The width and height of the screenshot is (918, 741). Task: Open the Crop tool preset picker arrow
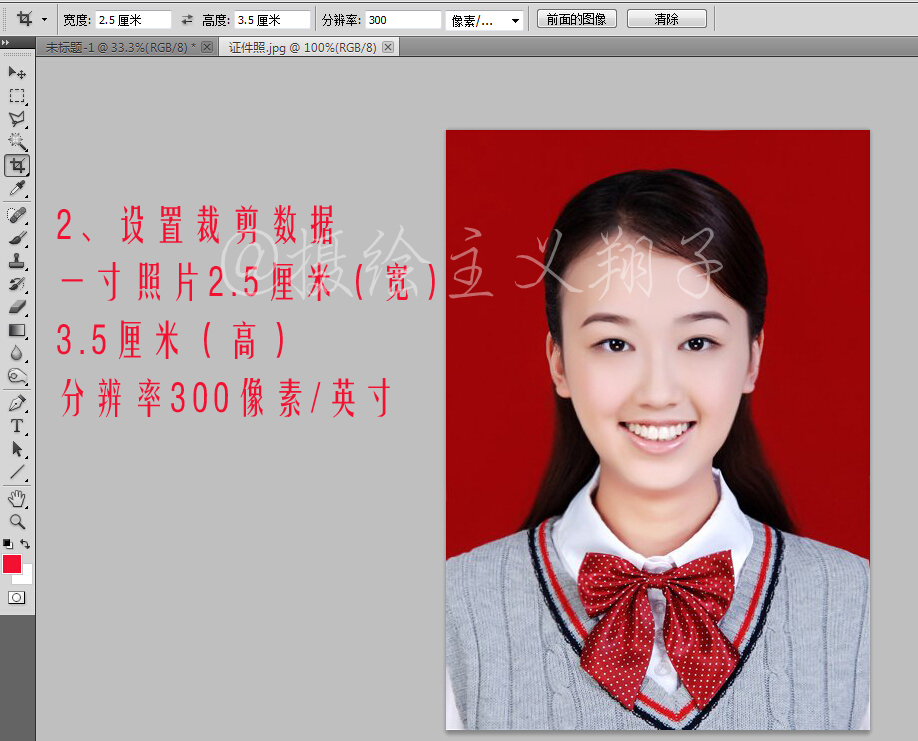click(x=44, y=19)
